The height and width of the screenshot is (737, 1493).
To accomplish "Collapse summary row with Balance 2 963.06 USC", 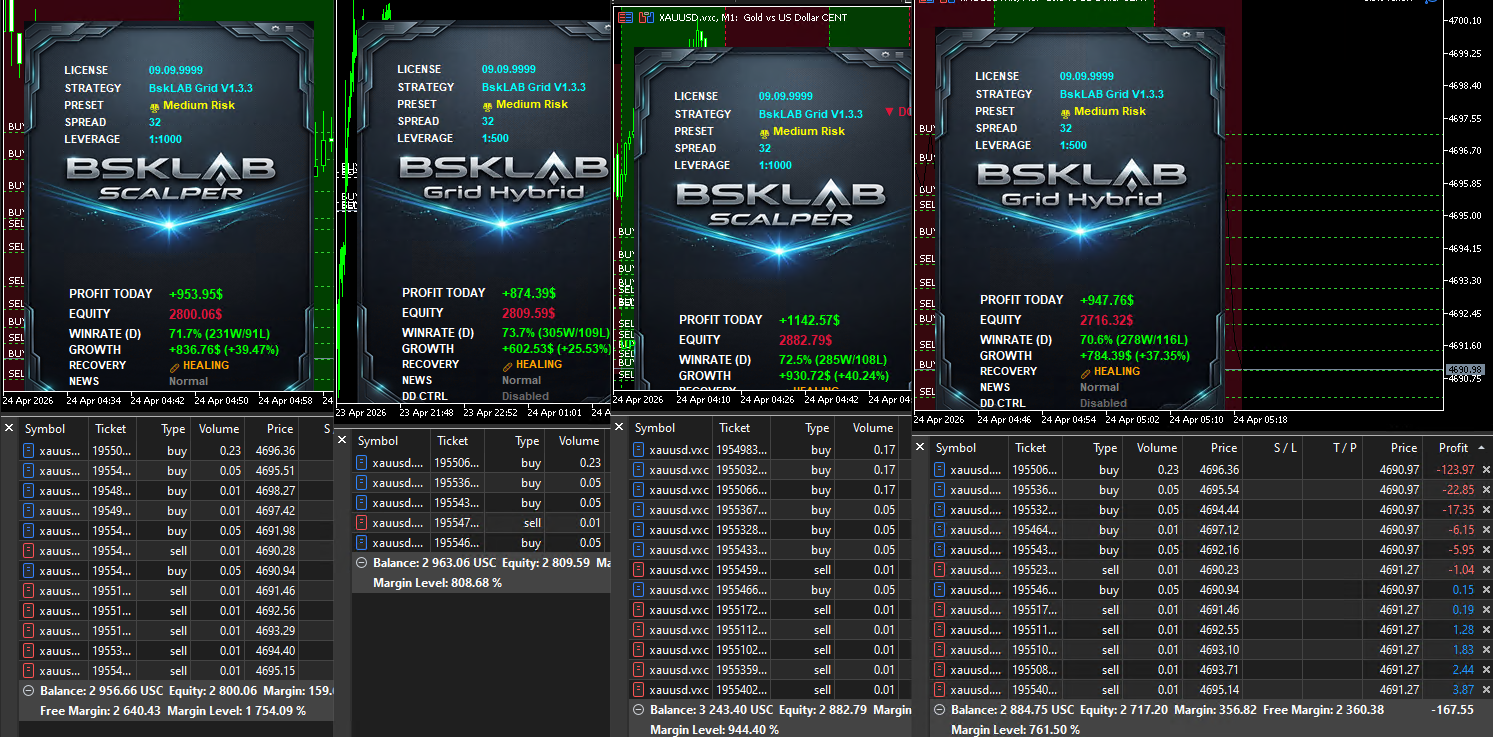I will click(362, 563).
